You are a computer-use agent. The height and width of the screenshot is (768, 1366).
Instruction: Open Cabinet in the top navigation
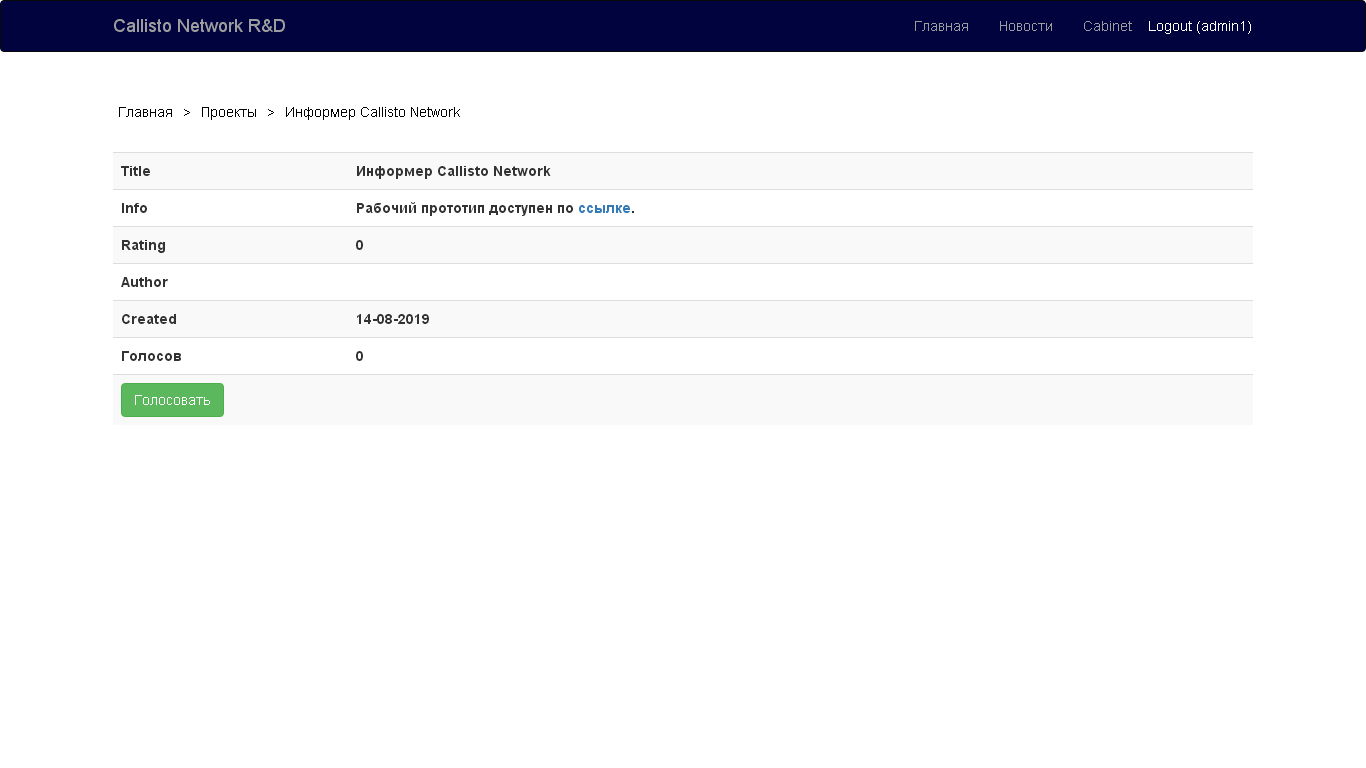click(x=1107, y=26)
